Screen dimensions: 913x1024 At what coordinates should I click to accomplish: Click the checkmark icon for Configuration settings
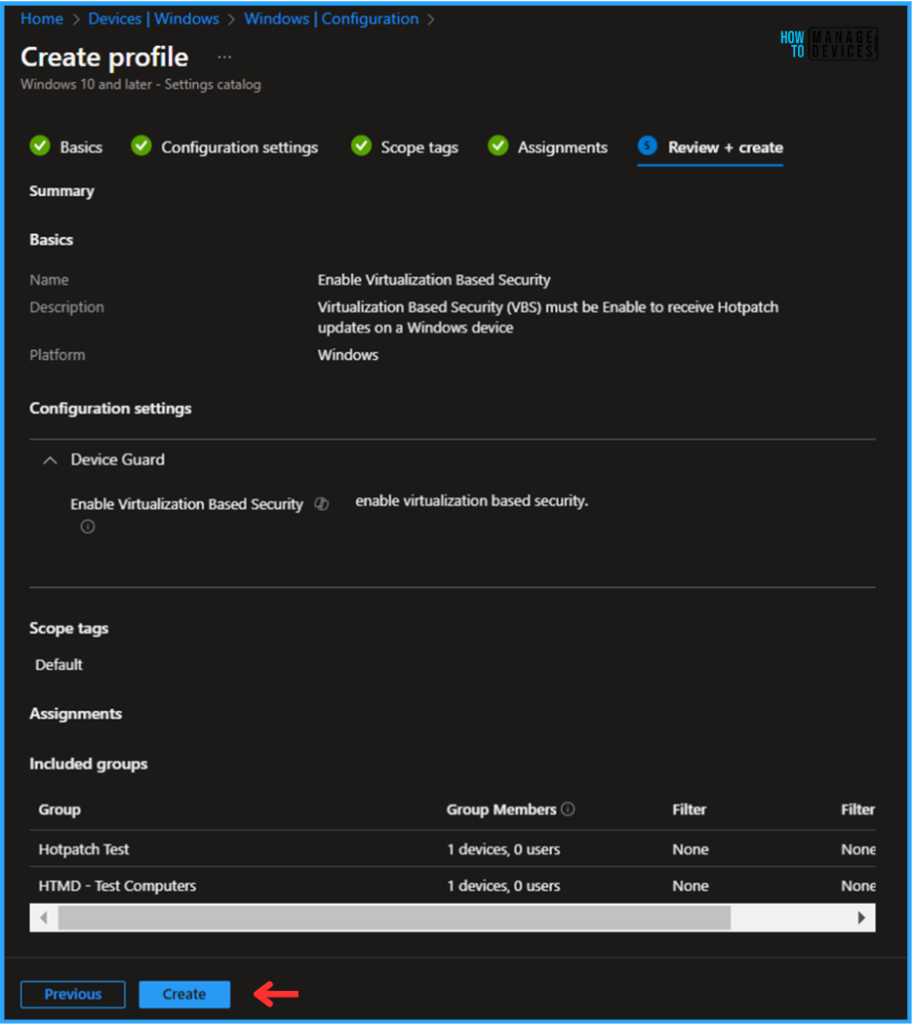[141, 146]
